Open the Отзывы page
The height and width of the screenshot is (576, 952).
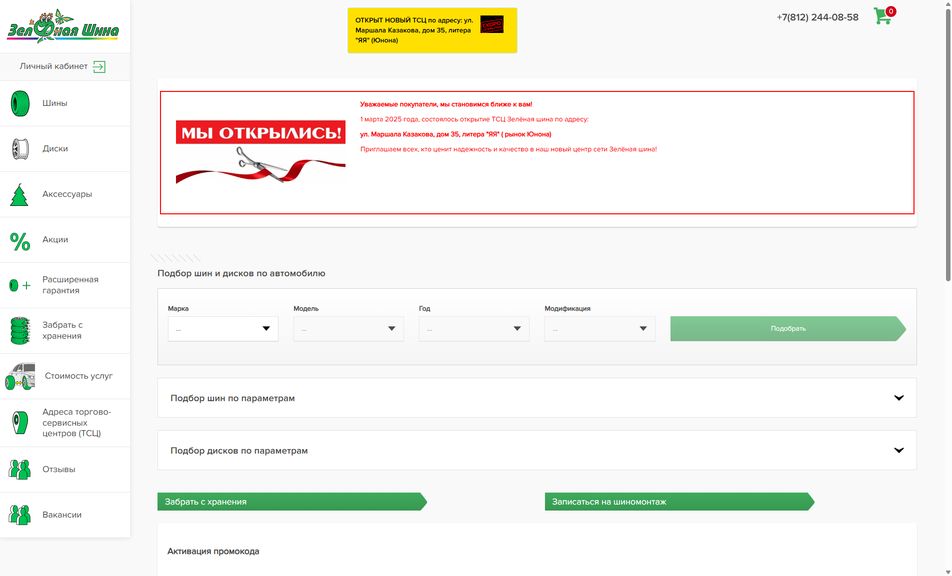65,470
